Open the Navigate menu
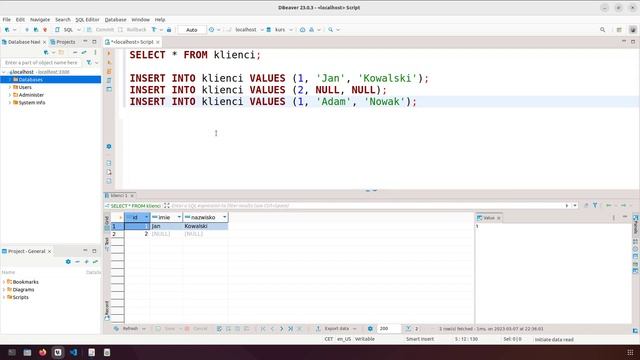640x360 pixels. pyautogui.click(x=40, y=20)
